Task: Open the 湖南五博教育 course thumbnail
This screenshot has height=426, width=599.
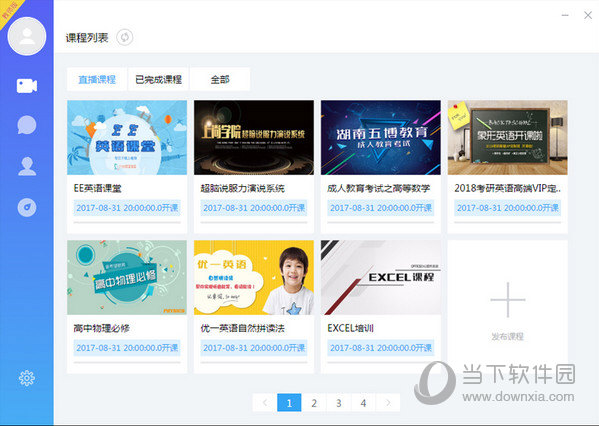Action: (x=381, y=138)
